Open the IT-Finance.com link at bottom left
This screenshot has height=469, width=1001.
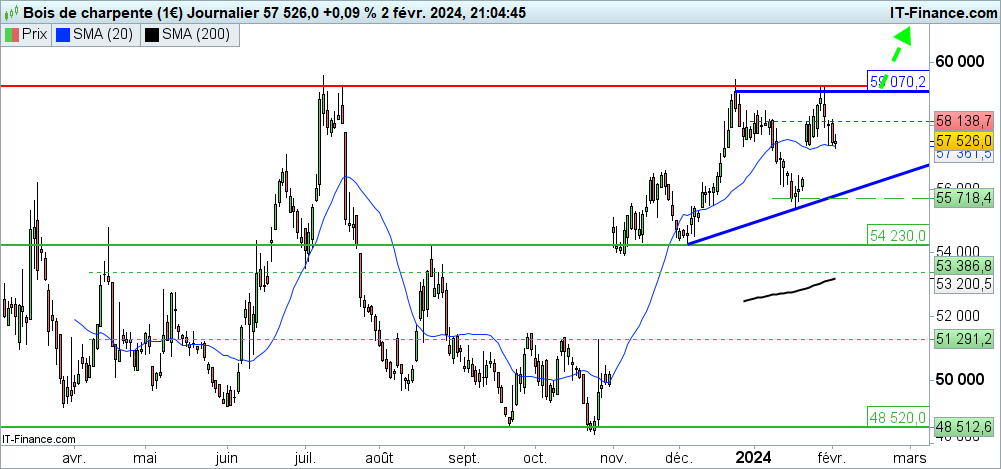(x=40, y=438)
